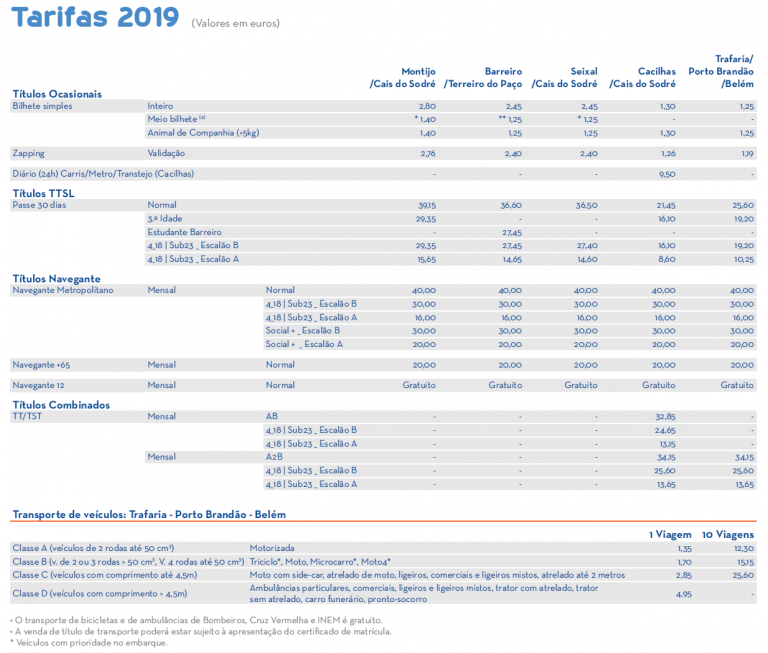Click the "Zapping" row label
768x653 pixels.
tap(28, 153)
